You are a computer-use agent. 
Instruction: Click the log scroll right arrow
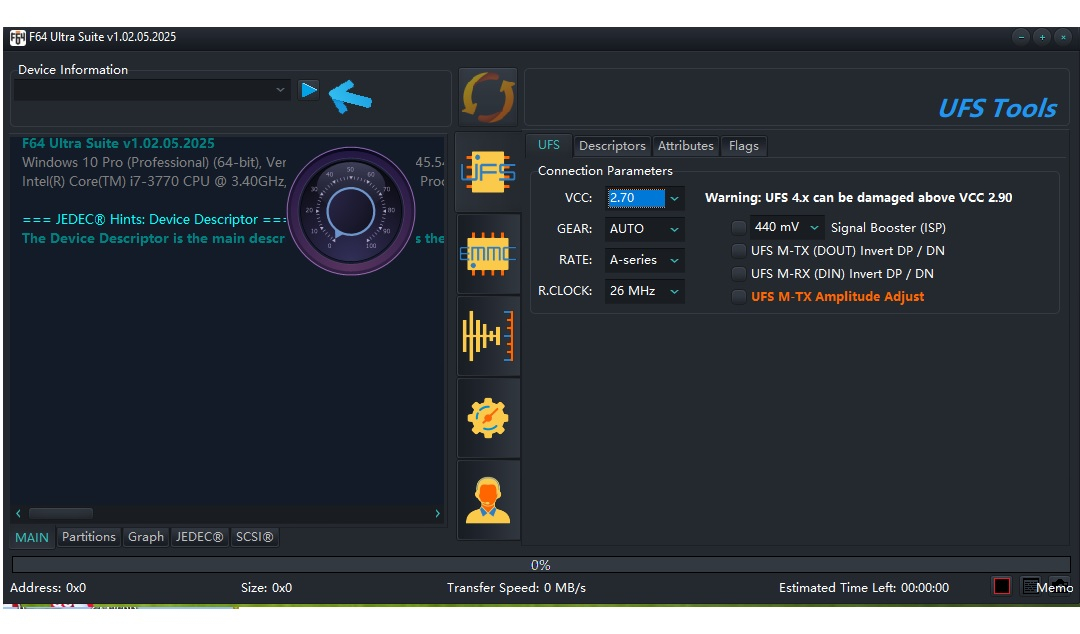tap(437, 513)
